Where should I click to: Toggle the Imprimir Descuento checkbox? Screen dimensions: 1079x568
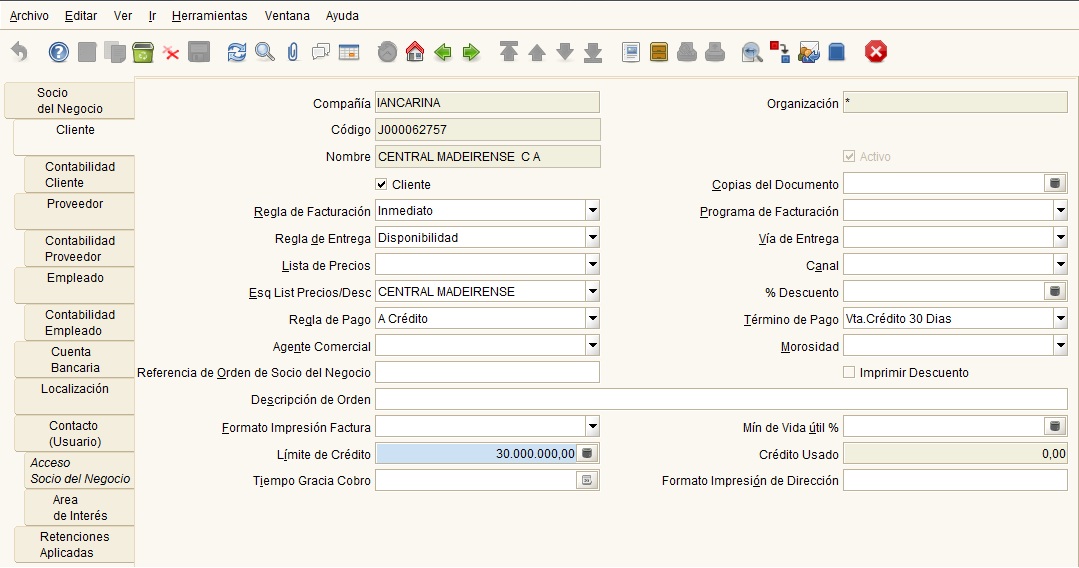(849, 372)
